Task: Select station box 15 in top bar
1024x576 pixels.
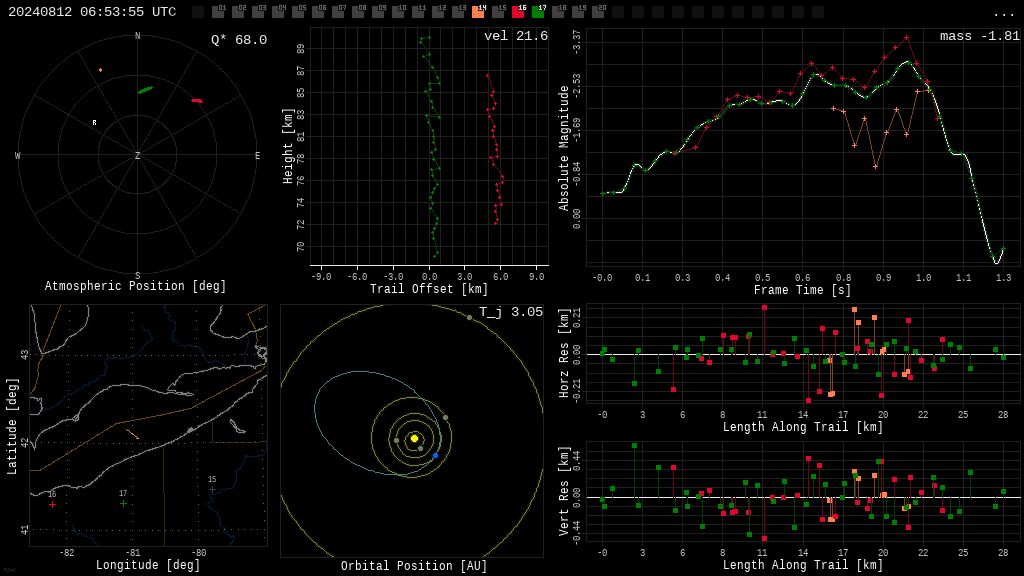Action: [499, 11]
